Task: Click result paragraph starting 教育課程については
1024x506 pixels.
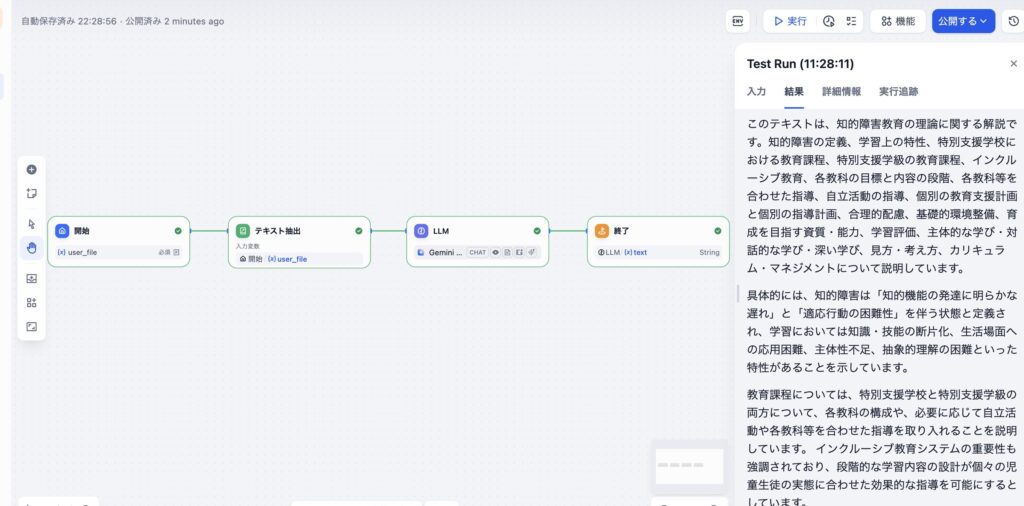Action: point(882,448)
